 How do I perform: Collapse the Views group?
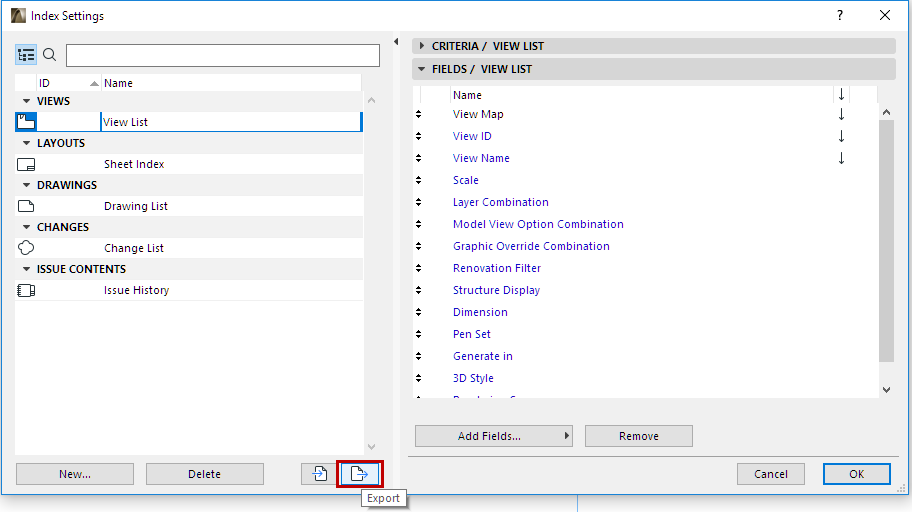27,101
